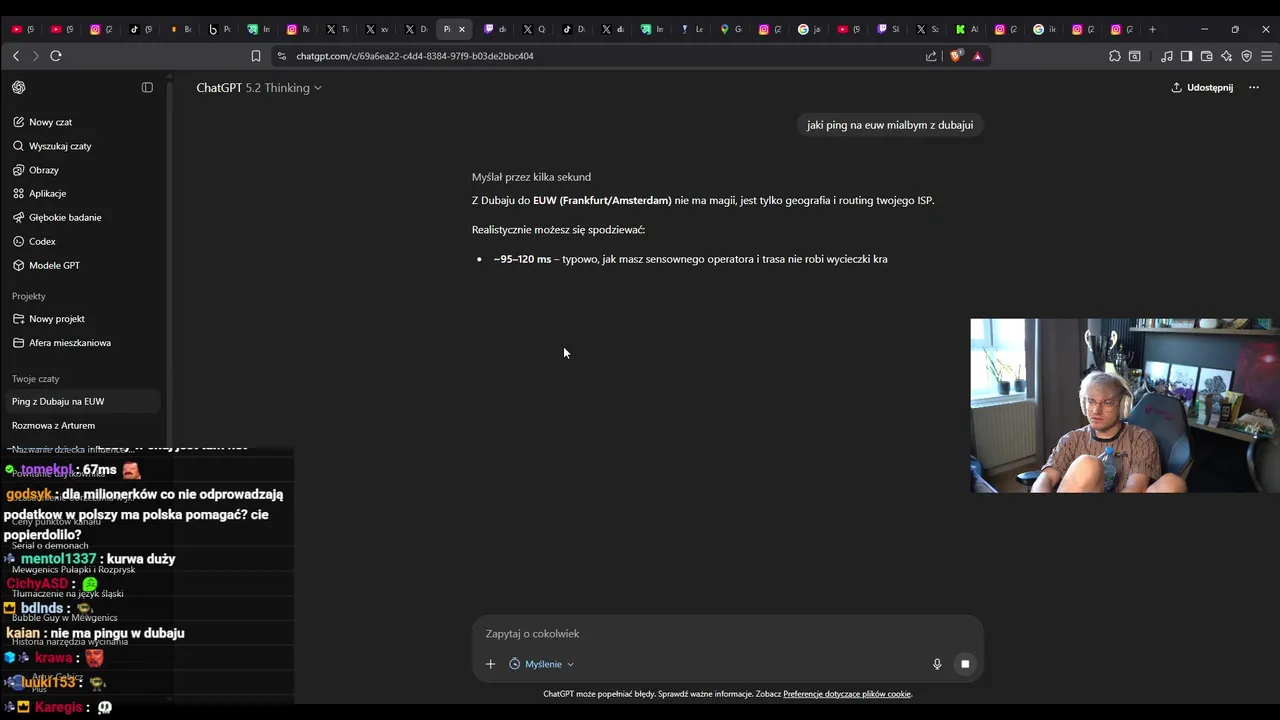Open the ChatGPT 5.2 Thinking model dropdown
The width and height of the screenshot is (1280, 720).
point(259,88)
